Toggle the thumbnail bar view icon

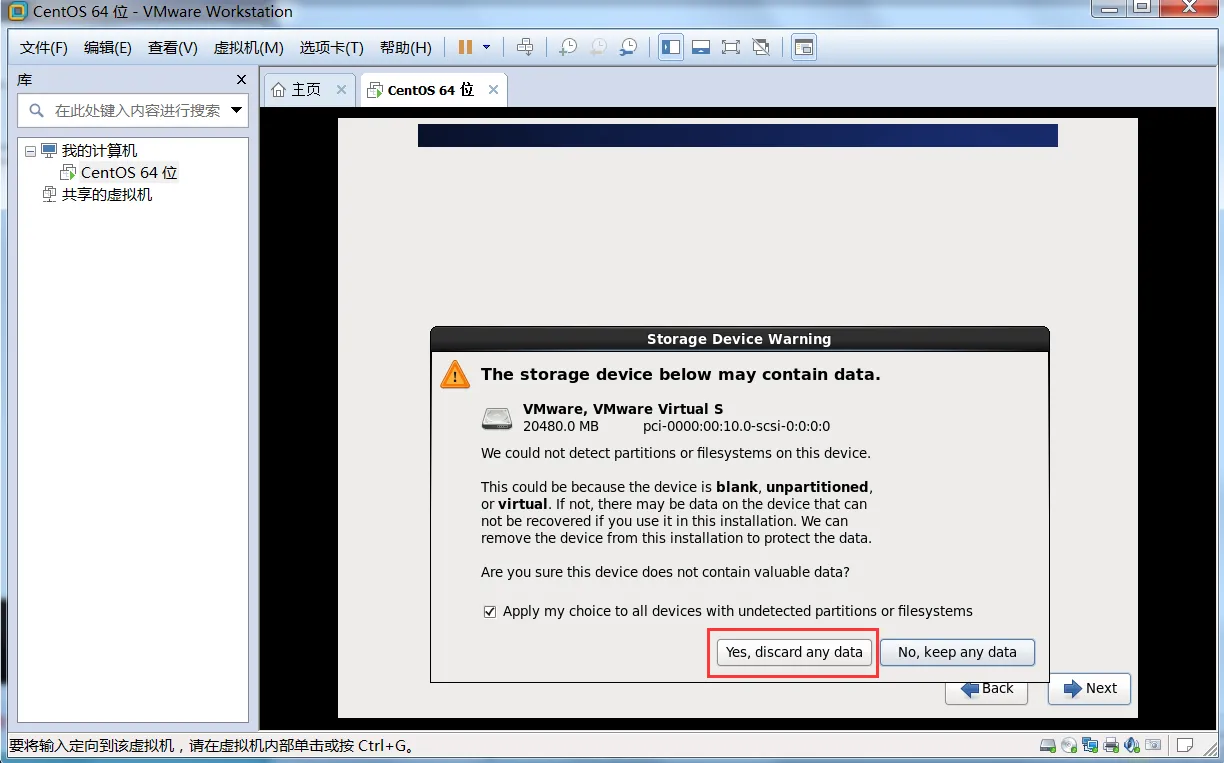click(701, 47)
